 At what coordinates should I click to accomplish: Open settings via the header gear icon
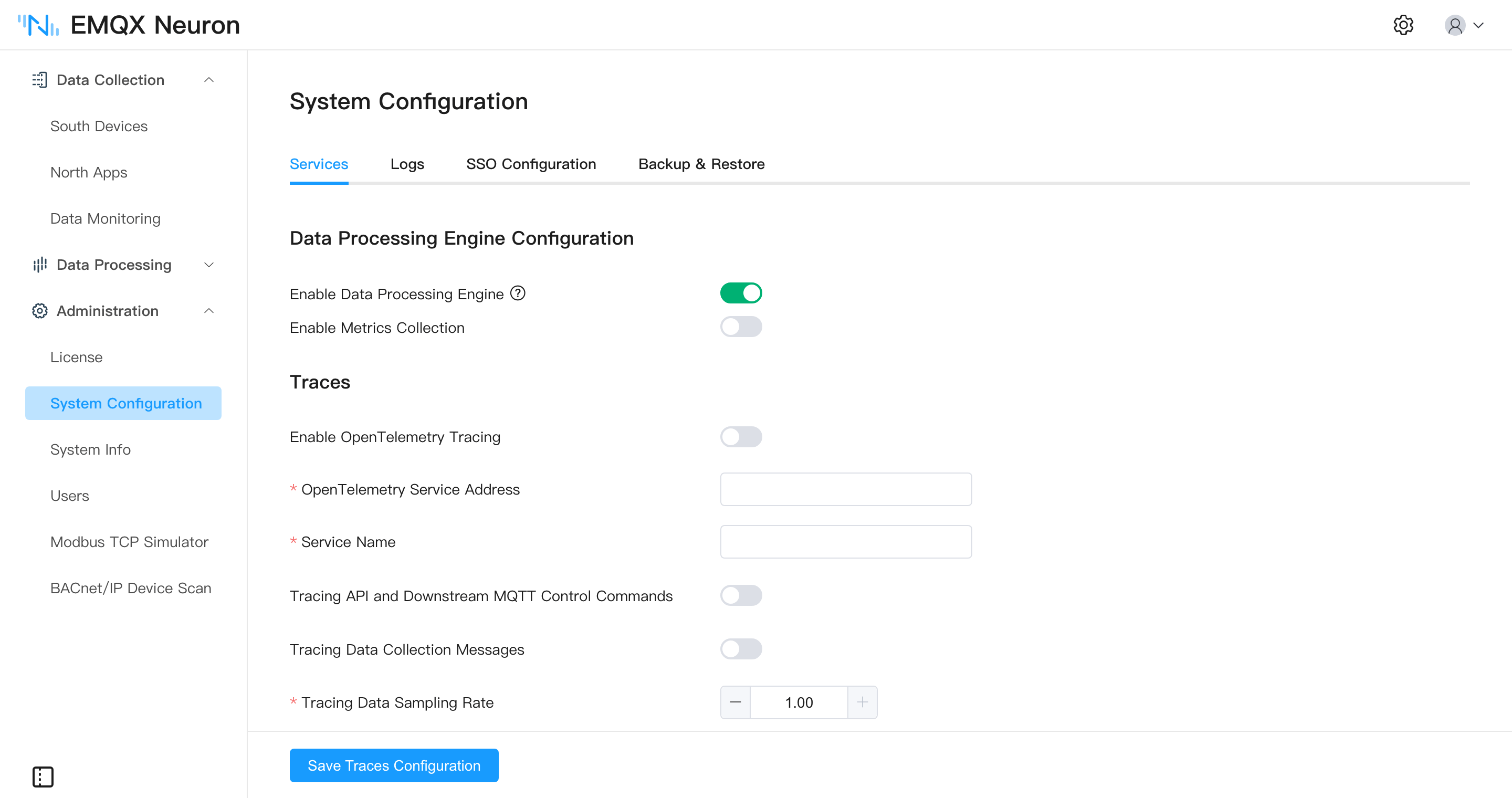pos(1403,25)
